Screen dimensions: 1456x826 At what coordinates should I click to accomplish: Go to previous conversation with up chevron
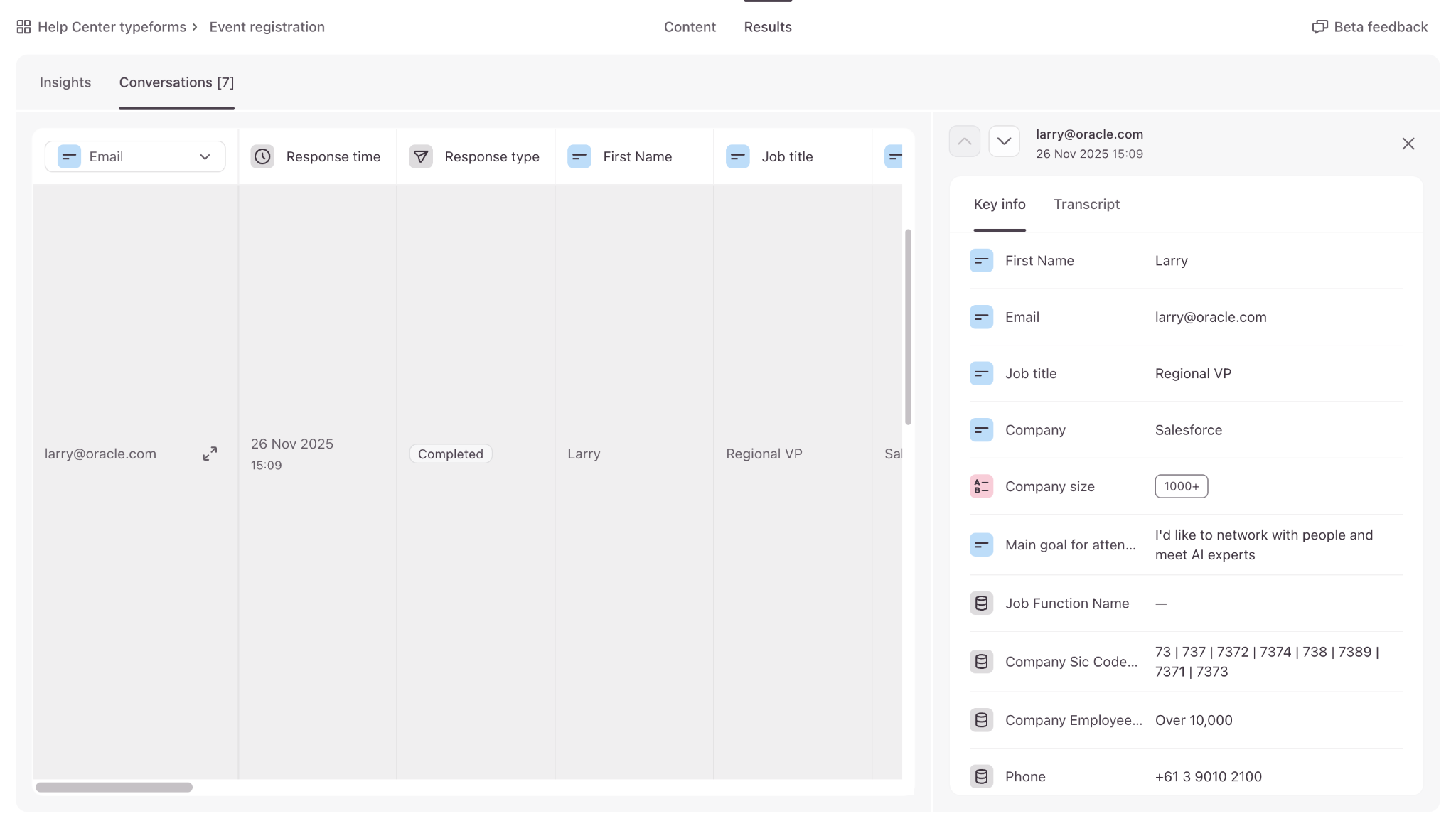[964, 141]
